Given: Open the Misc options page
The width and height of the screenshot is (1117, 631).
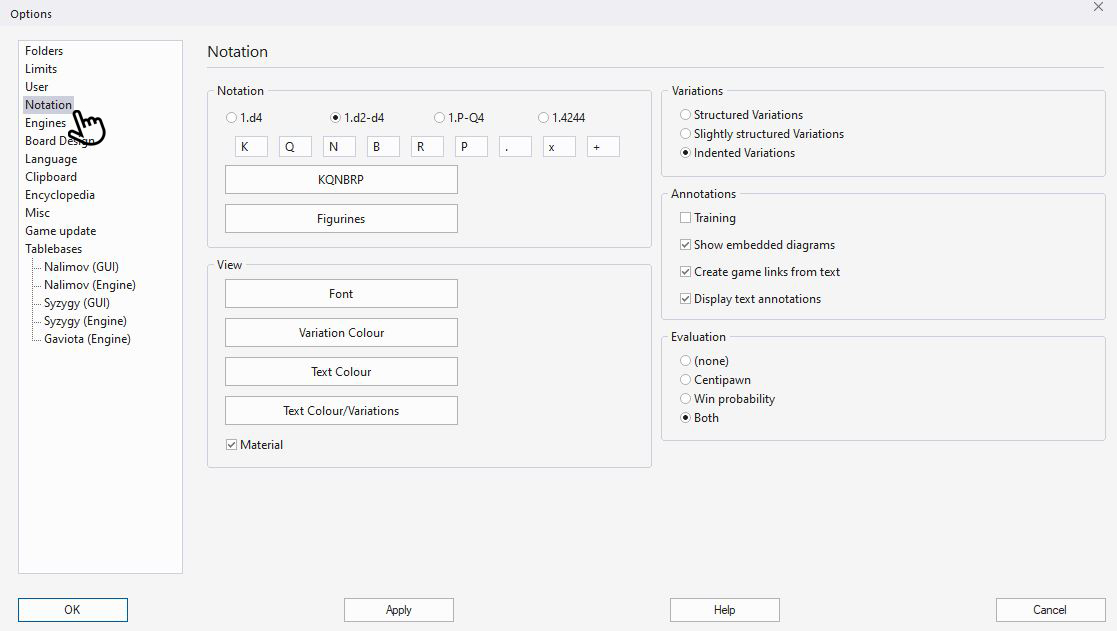Looking at the screenshot, I should click(x=38, y=213).
